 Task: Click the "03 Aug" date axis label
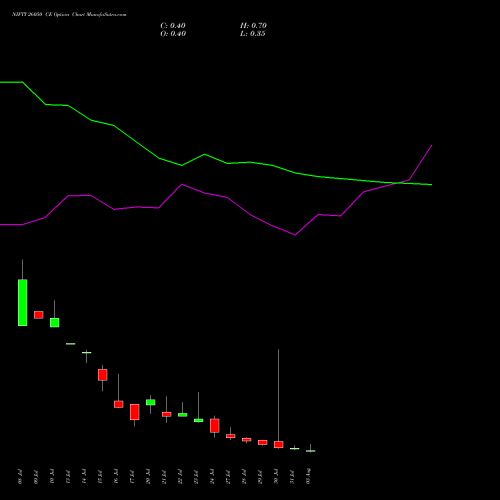308,476
